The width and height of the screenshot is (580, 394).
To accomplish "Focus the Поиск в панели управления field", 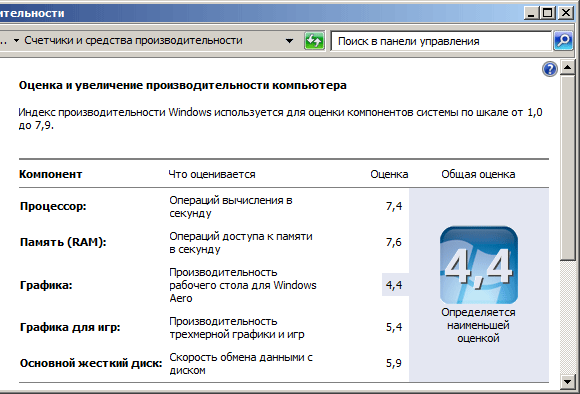I will (x=441, y=41).
